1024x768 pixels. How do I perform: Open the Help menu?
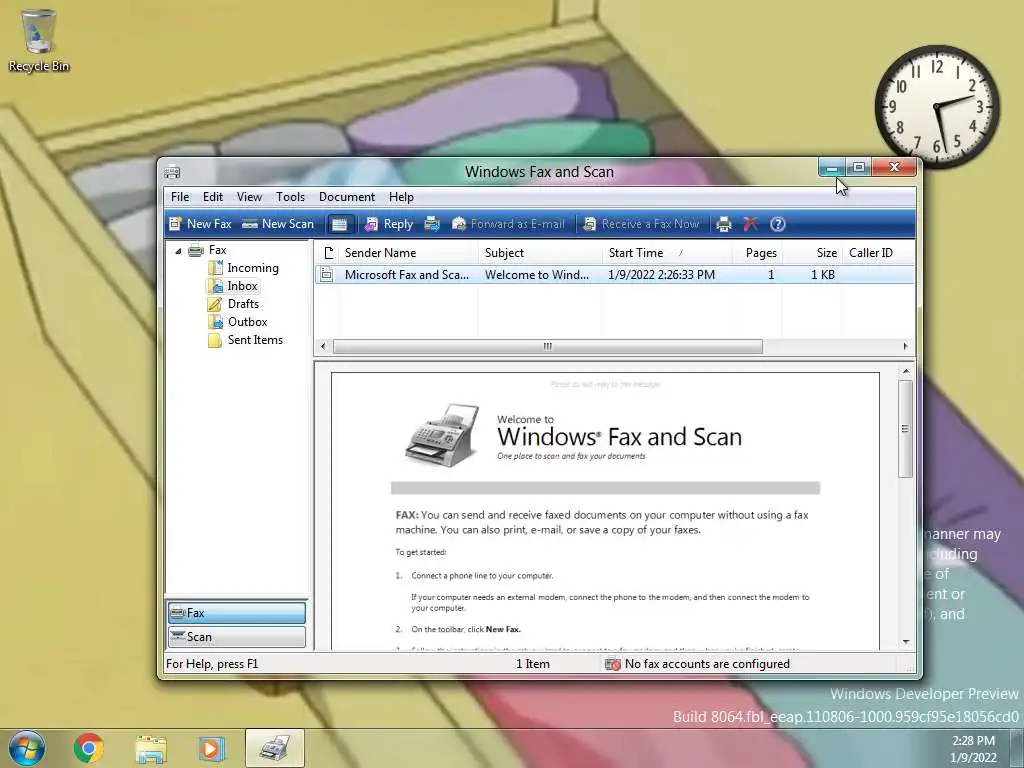pyautogui.click(x=401, y=197)
